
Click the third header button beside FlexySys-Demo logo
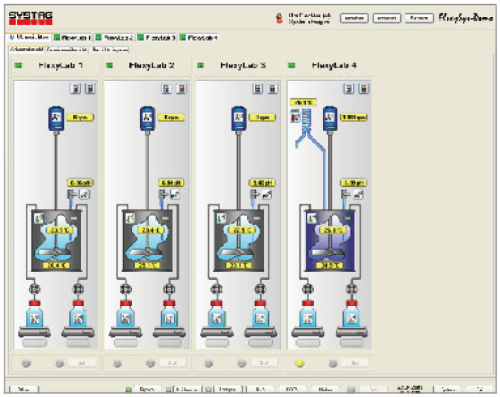[x=419, y=18]
